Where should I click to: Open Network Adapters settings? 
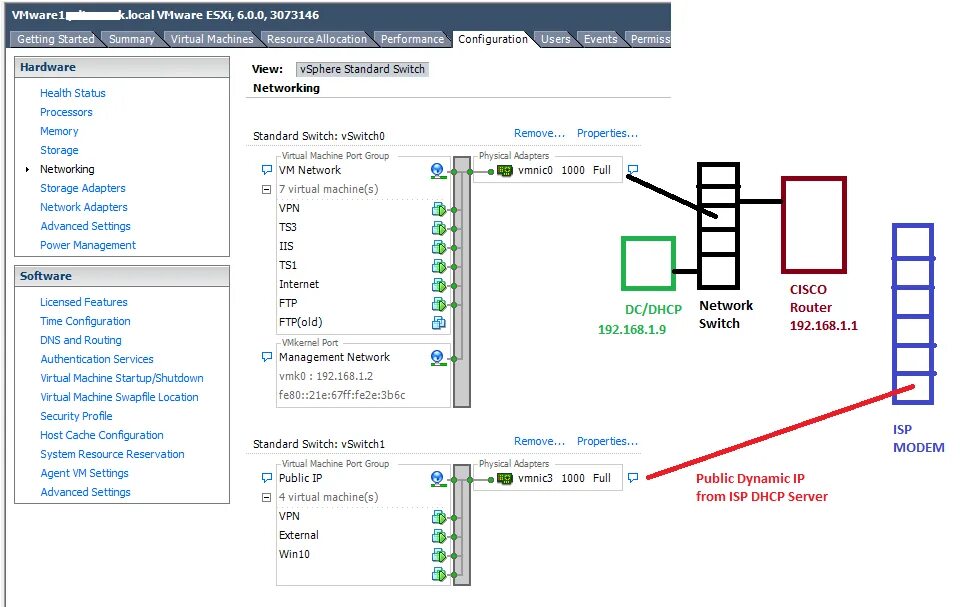pos(84,207)
